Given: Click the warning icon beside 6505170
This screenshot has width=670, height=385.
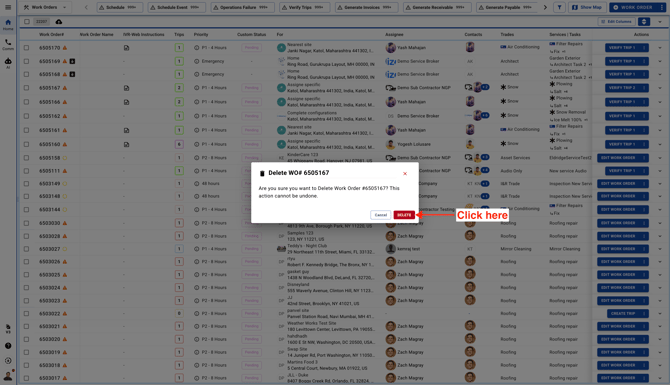Looking at the screenshot, I should (x=65, y=48).
